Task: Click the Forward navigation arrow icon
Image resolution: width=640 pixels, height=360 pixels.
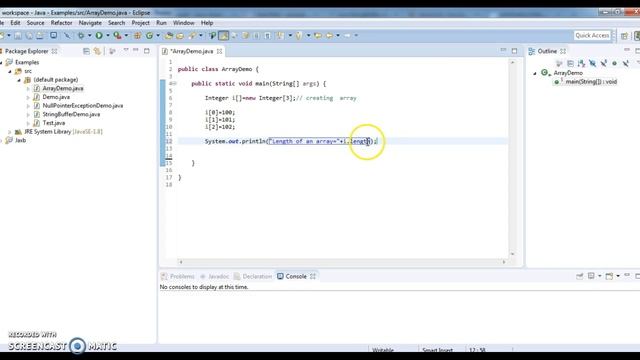Action: [x=347, y=36]
